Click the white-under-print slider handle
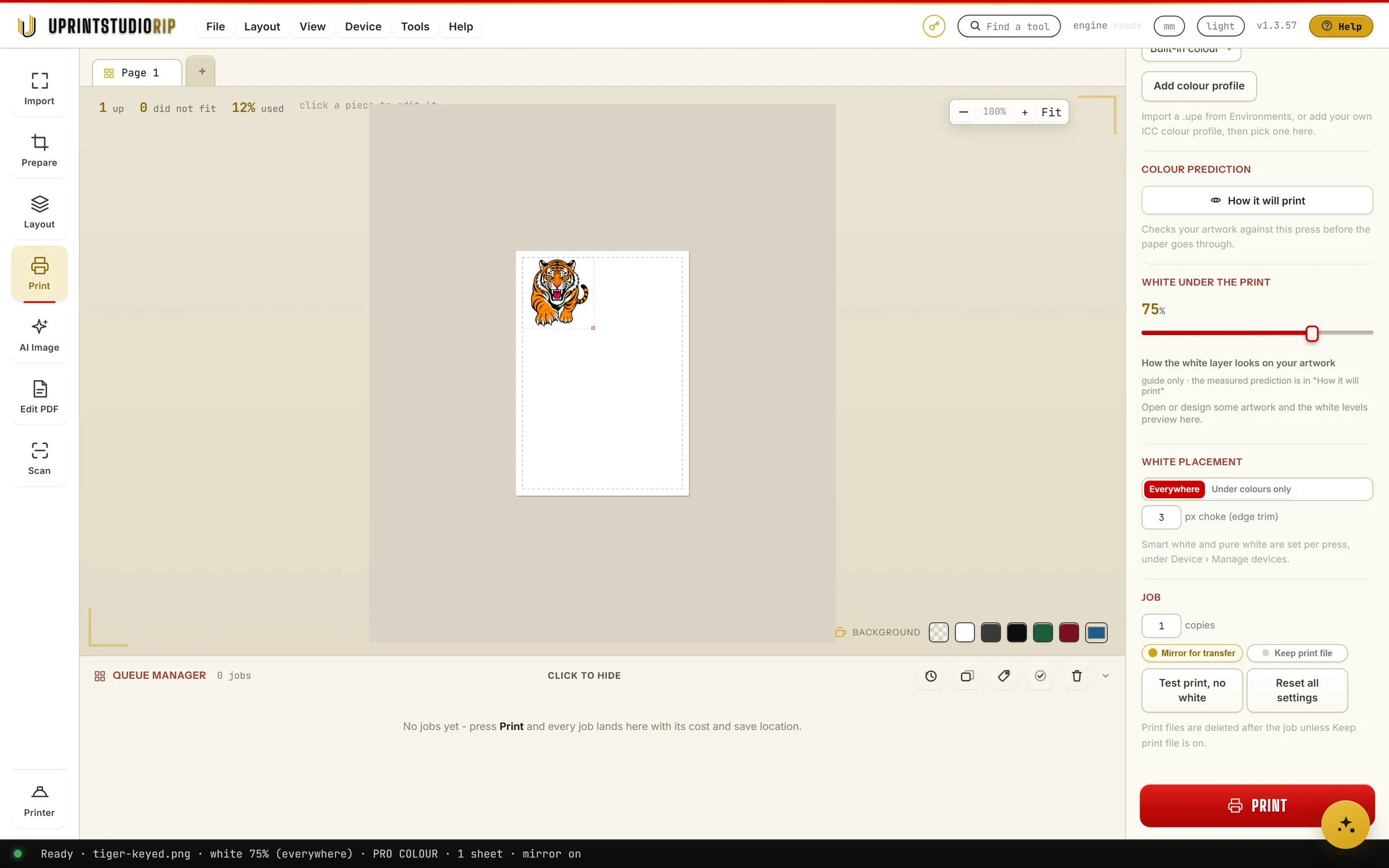 coord(1312,333)
